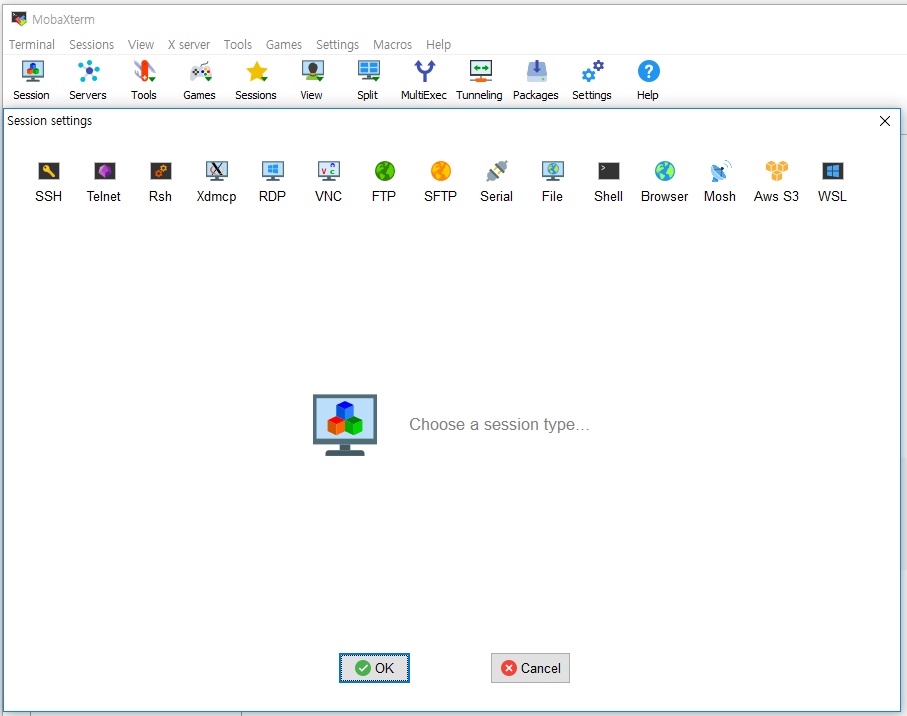Confirm with the OK button
This screenshot has width=907, height=716.
tap(374, 668)
